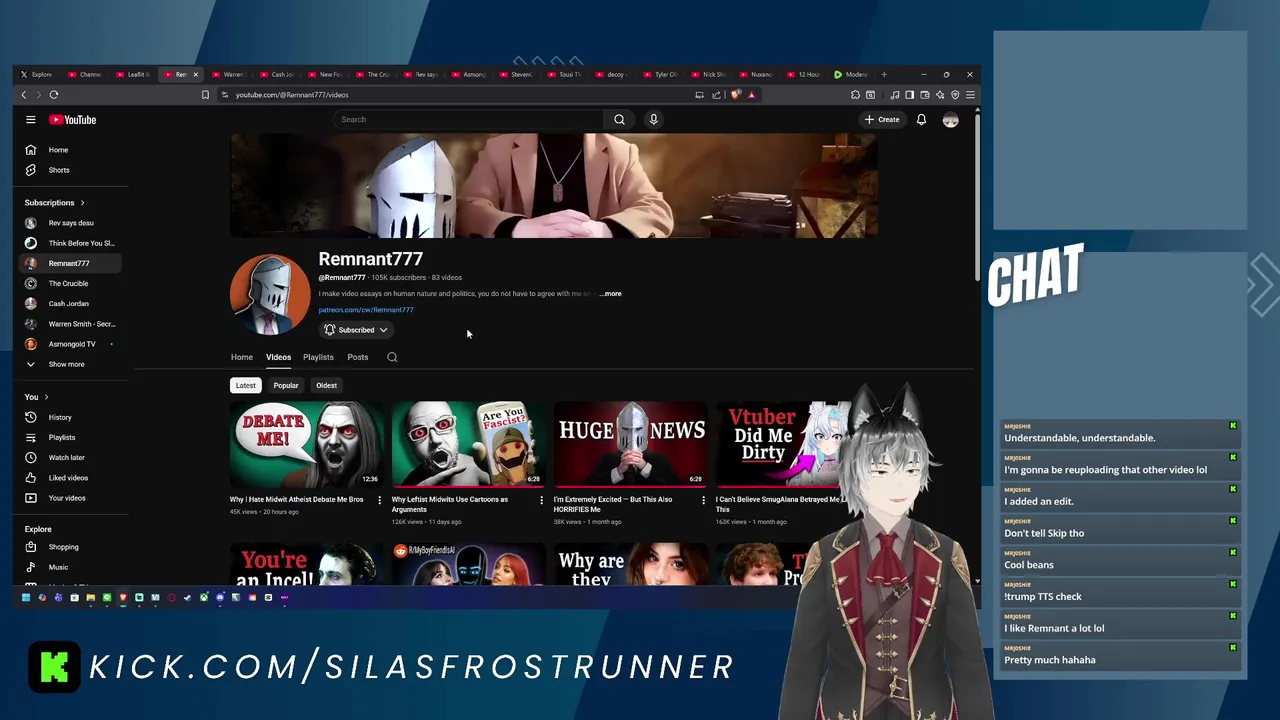1280x720 pixels.
Task: Open Your videos in sidebar
Action: coord(70,498)
